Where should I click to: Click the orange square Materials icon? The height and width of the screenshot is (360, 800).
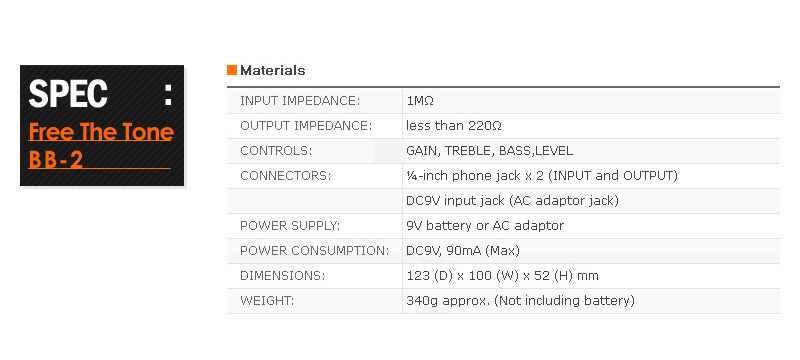pos(232,70)
